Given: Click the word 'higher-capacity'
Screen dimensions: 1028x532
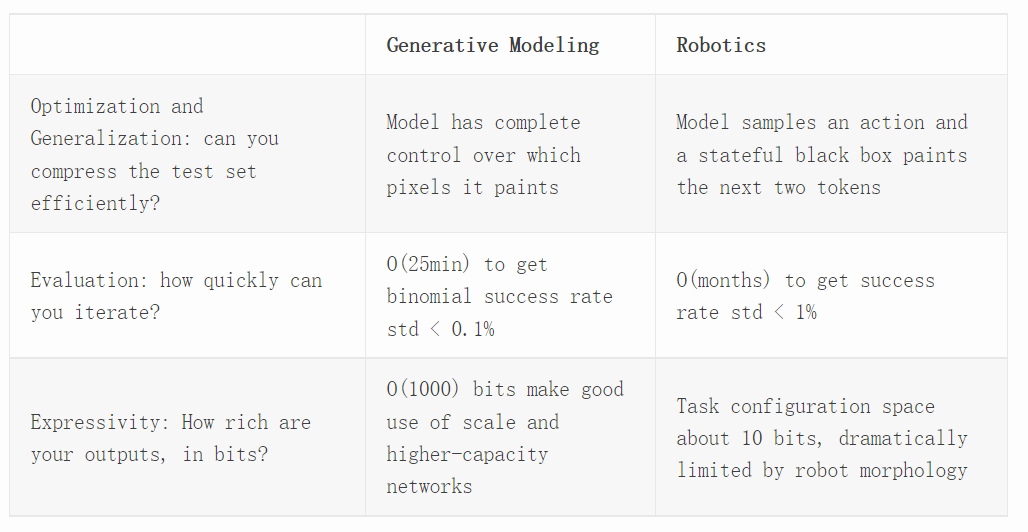Looking at the screenshot, I should click(x=467, y=454).
